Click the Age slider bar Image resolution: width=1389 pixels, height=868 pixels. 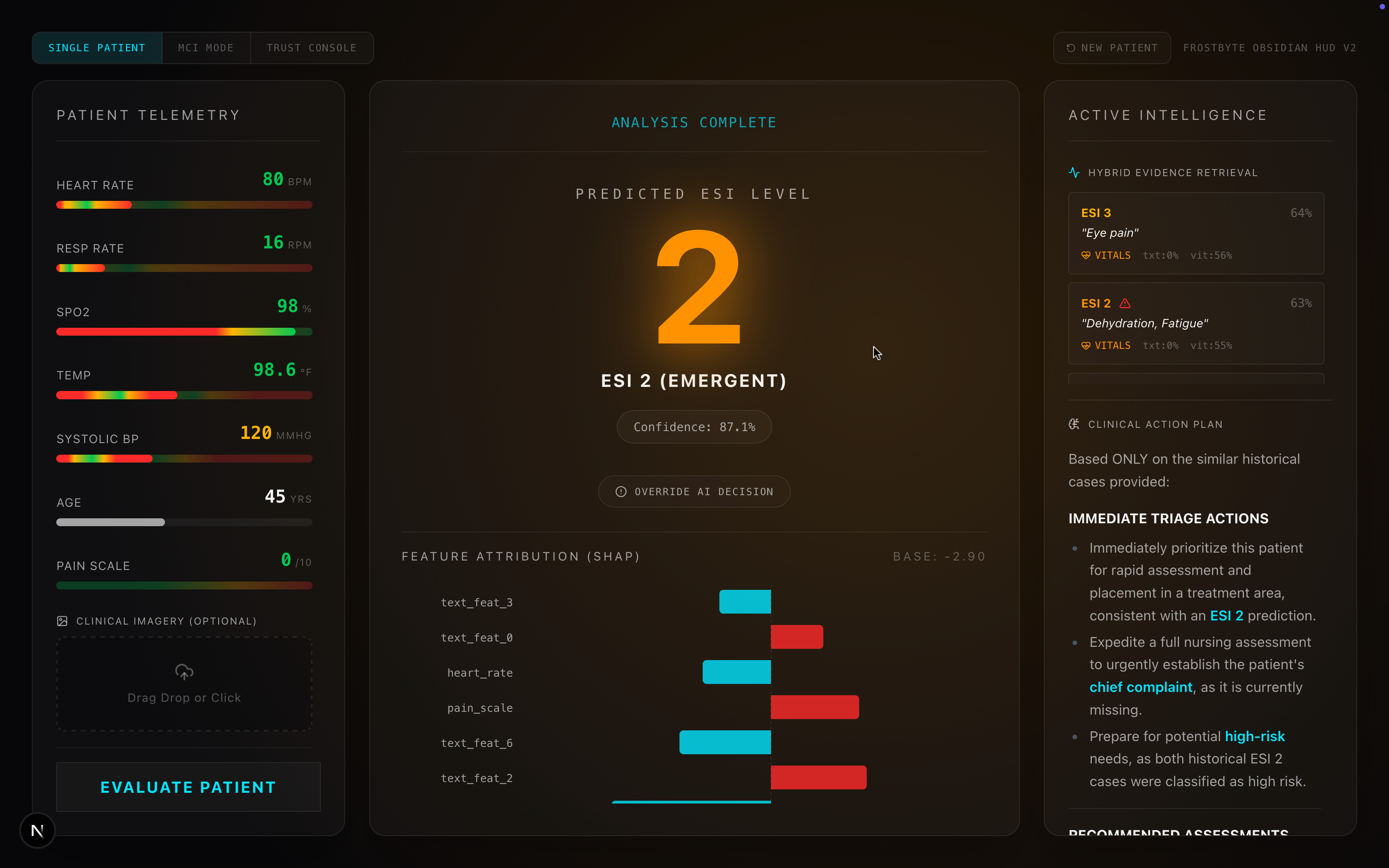pyautogui.click(x=184, y=522)
